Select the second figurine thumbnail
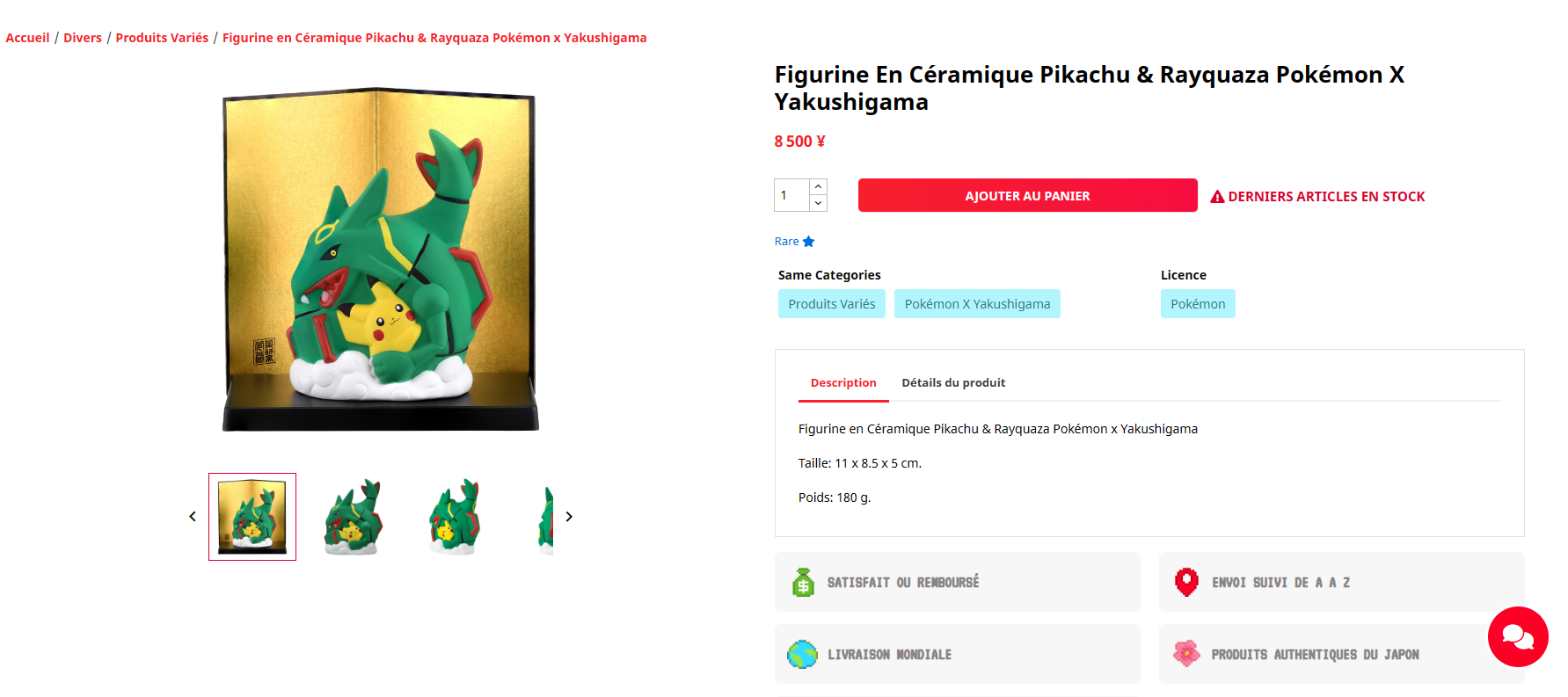 coord(354,517)
